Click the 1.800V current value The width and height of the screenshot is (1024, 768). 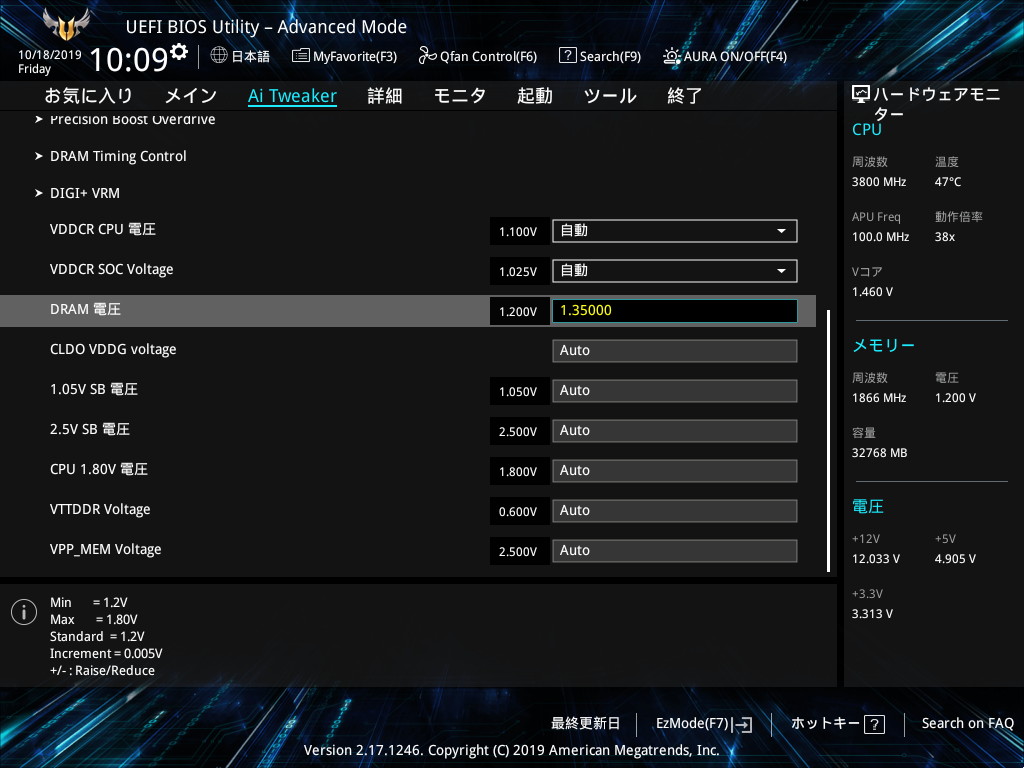coord(518,472)
